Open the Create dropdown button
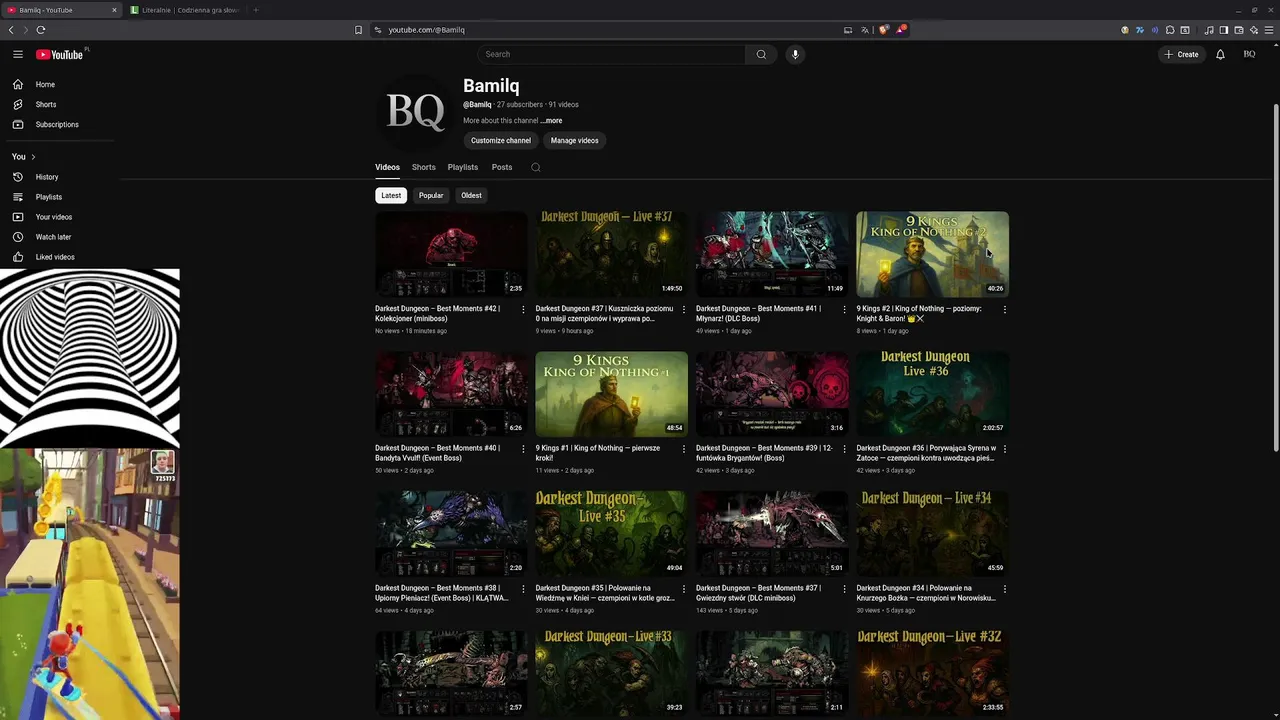1280x720 pixels. coord(1181,54)
